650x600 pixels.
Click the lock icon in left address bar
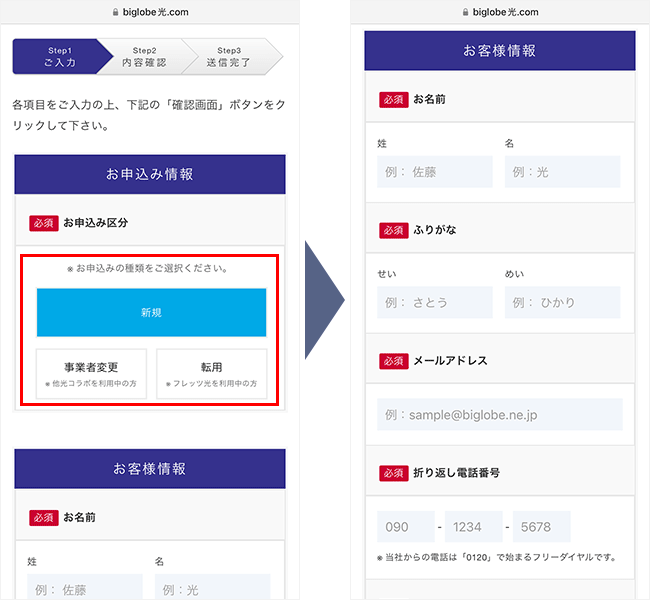tap(116, 12)
